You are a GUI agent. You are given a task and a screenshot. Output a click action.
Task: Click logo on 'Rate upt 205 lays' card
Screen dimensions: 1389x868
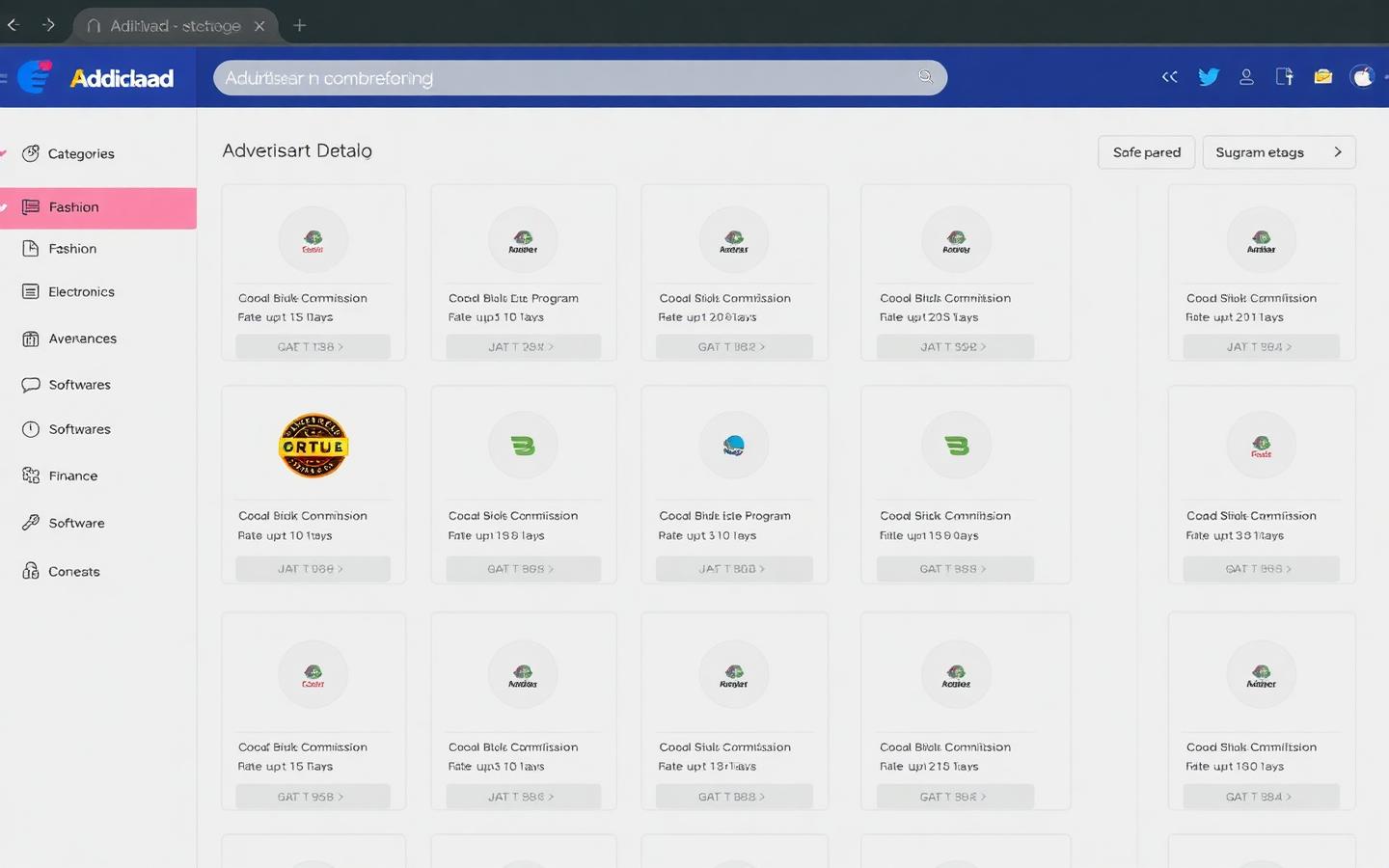tap(956, 240)
